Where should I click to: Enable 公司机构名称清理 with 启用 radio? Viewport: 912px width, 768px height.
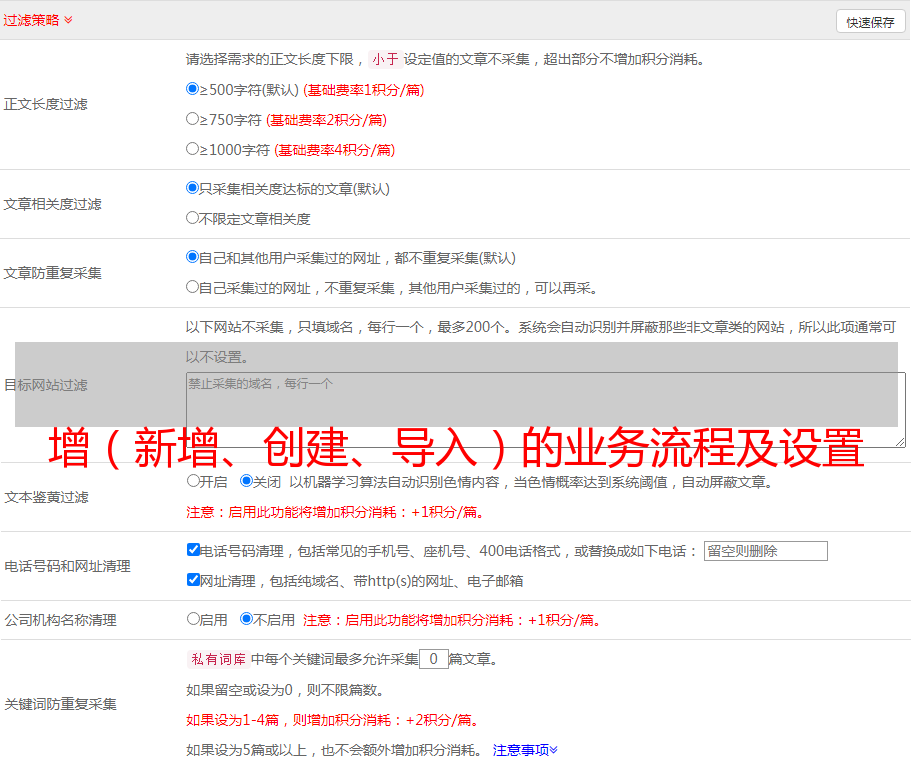[x=193, y=619]
